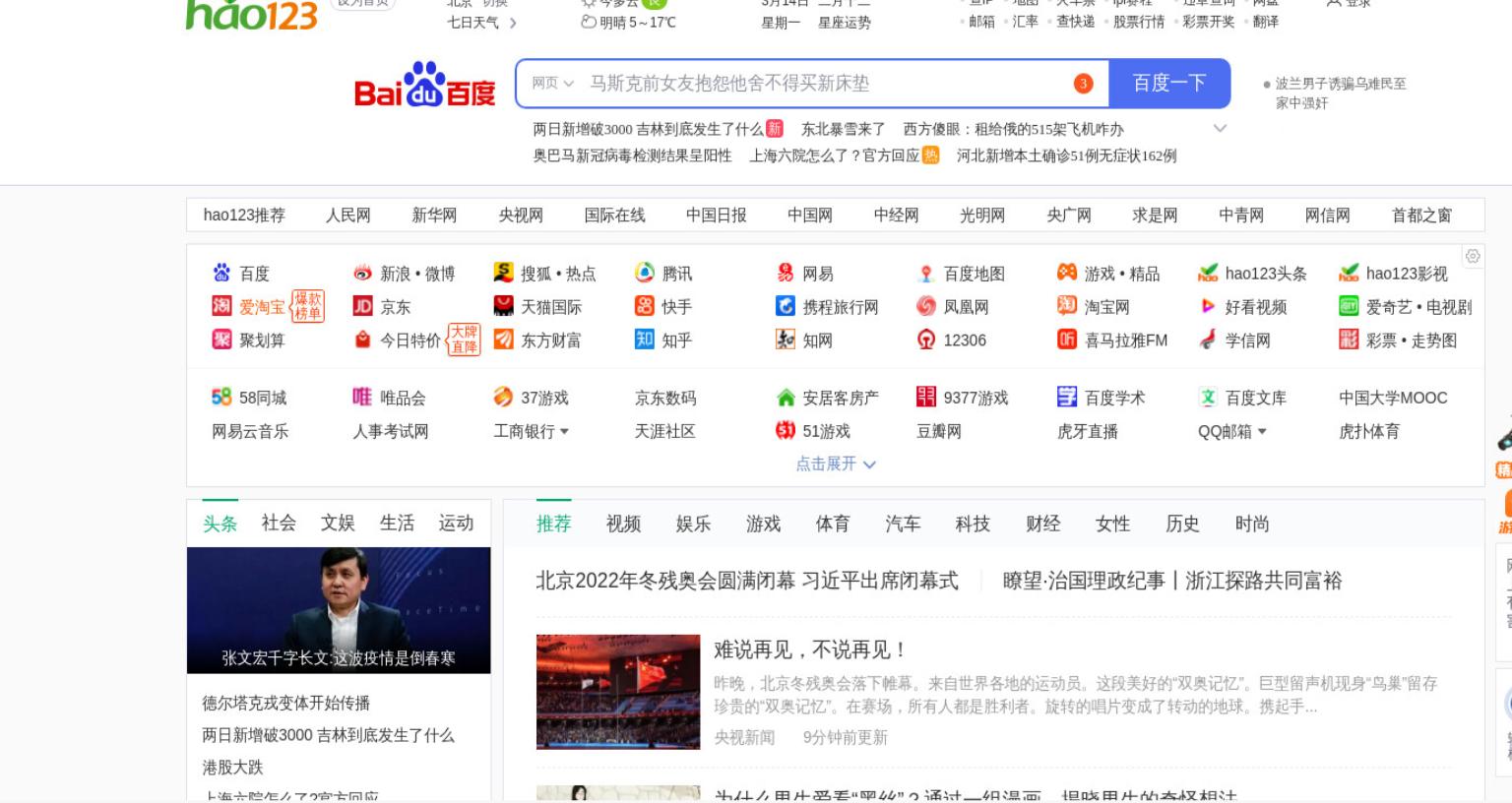1512x803 pixels.
Task: Click 点击展开 to expand sites
Action: coord(835,463)
